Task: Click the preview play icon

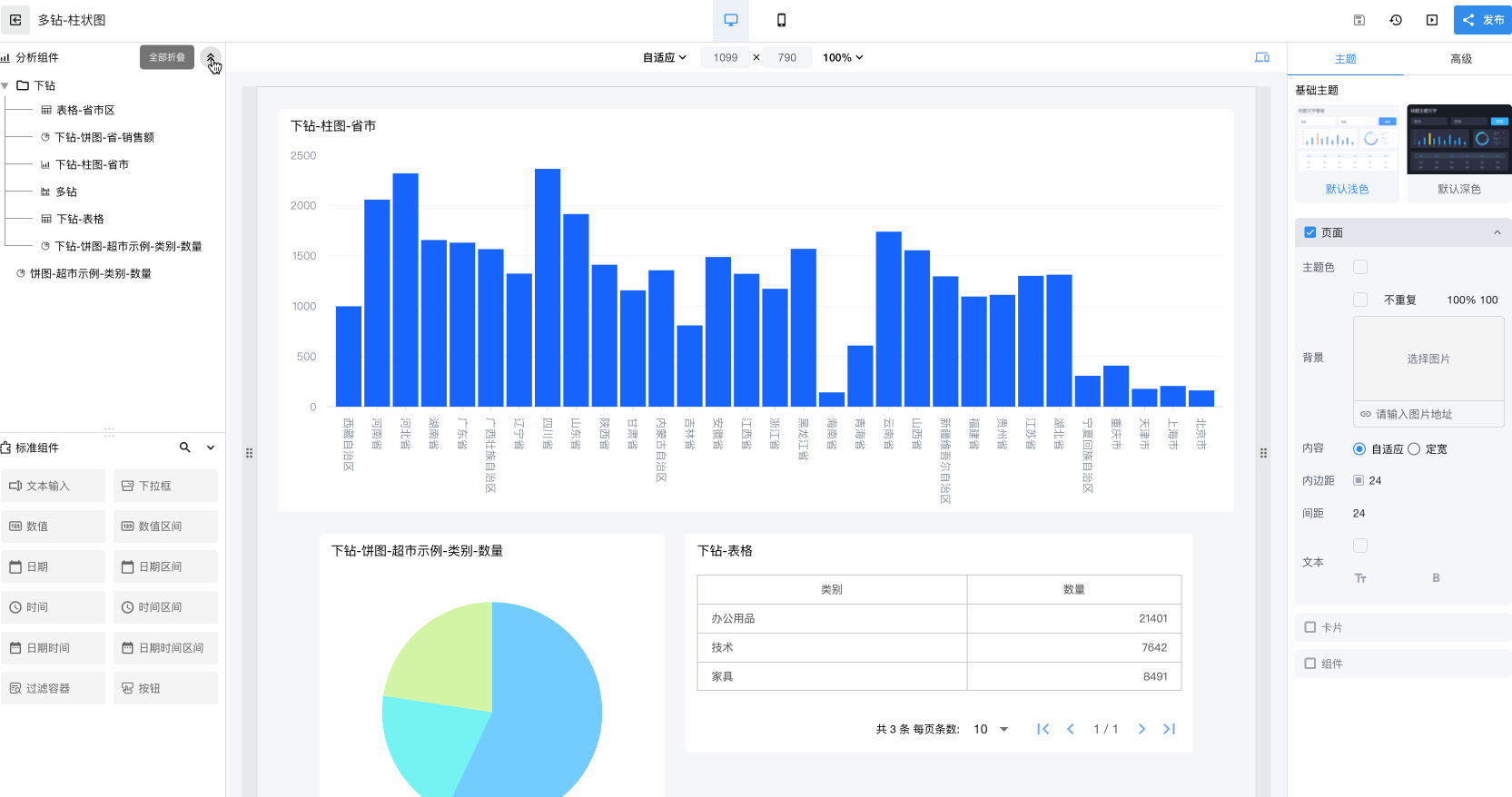Action: [x=1432, y=20]
